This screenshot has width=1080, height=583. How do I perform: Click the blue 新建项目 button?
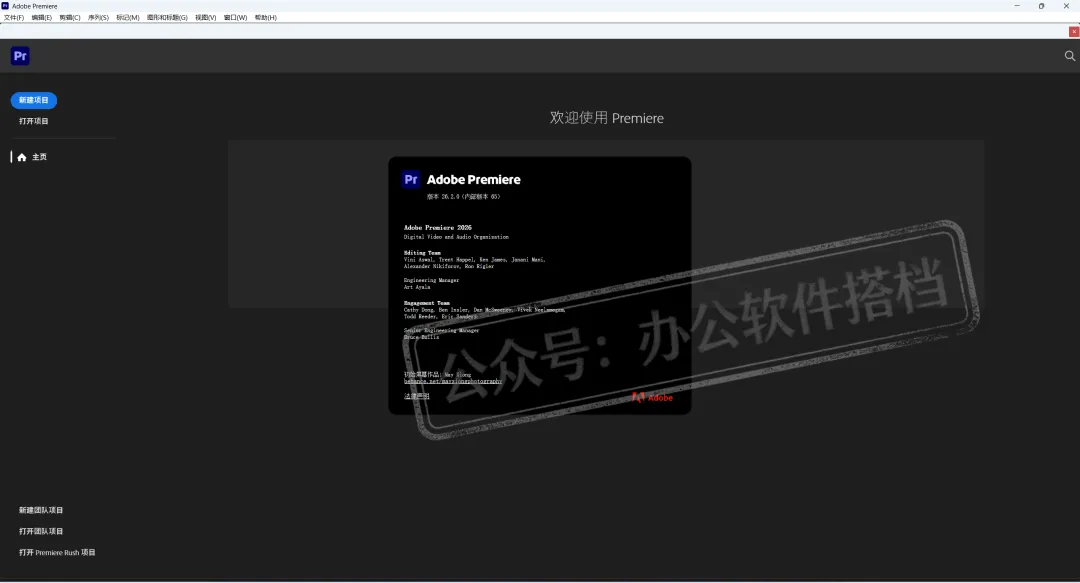(34, 100)
